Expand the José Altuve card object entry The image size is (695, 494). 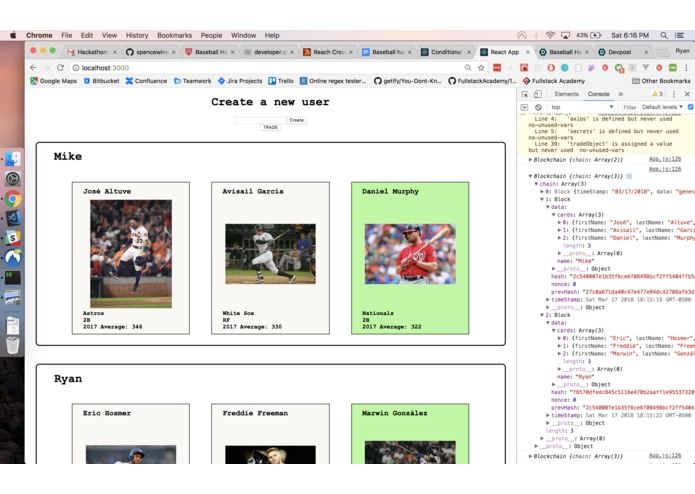tap(559, 222)
